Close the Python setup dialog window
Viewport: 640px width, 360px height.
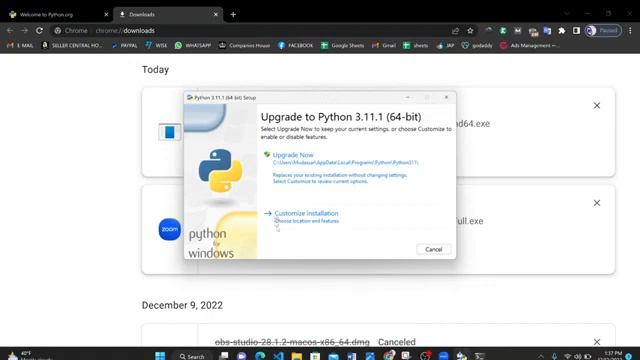coord(446,98)
